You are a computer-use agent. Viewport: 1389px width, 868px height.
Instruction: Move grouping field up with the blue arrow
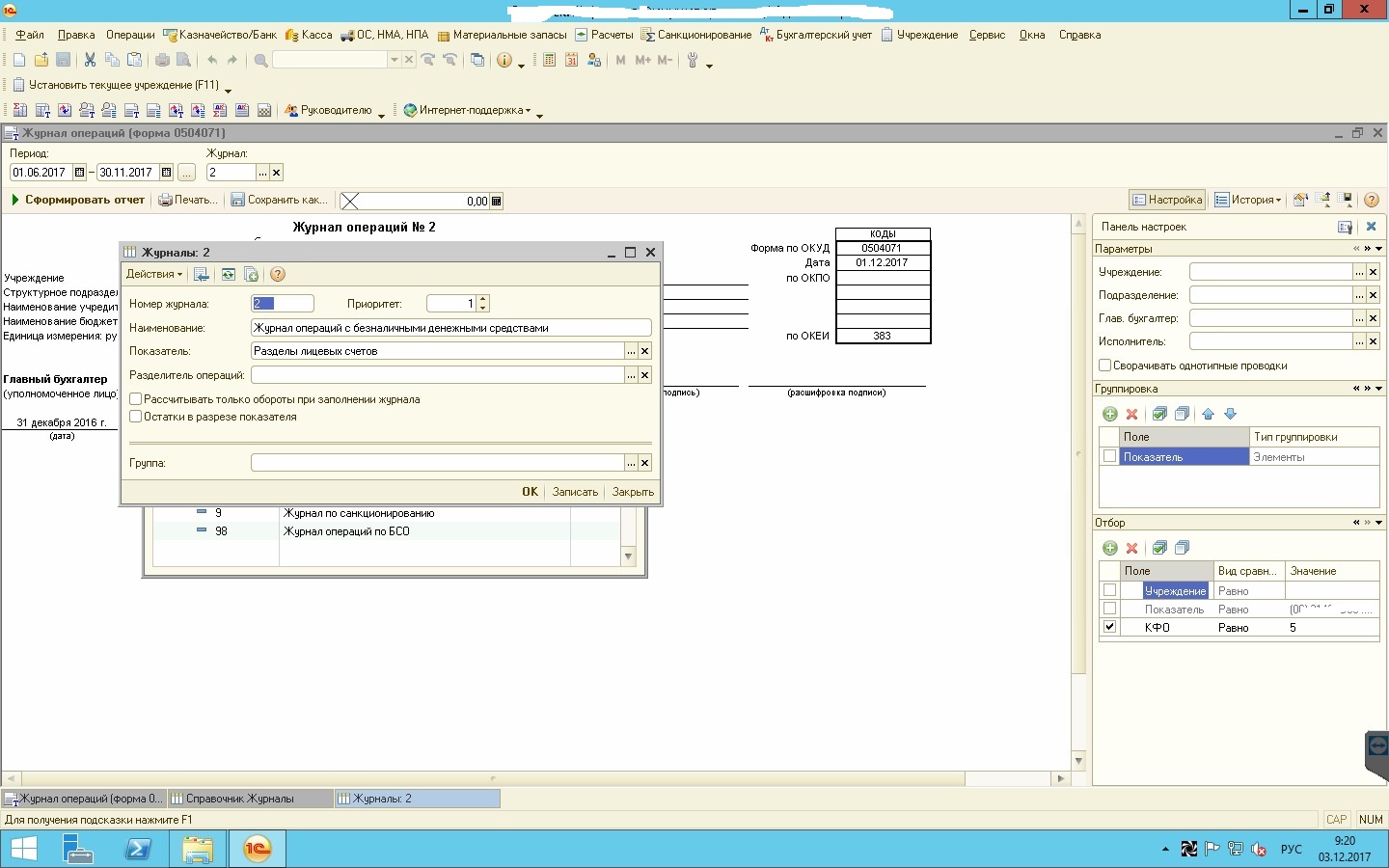(1208, 414)
